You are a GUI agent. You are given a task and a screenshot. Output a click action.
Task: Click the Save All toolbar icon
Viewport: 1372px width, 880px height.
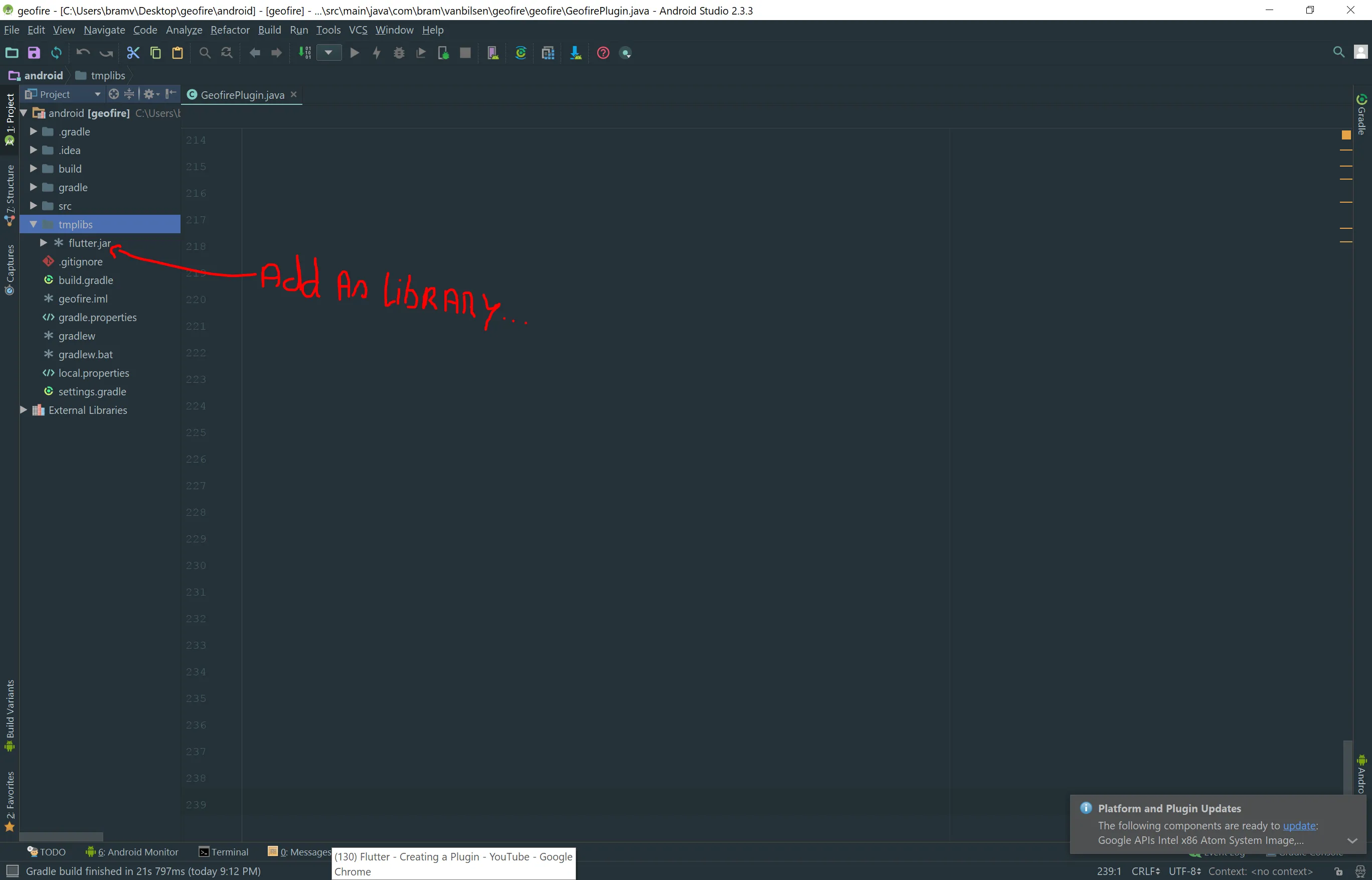pos(34,53)
